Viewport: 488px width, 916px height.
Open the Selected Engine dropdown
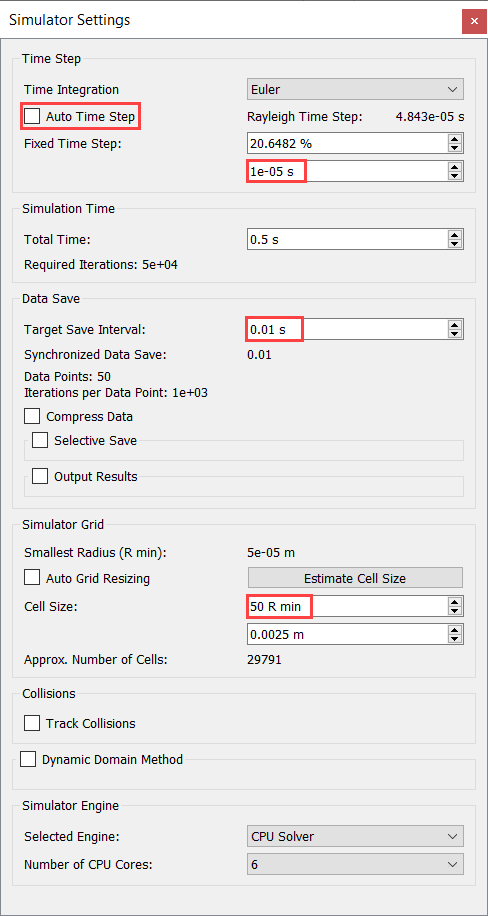click(x=355, y=836)
